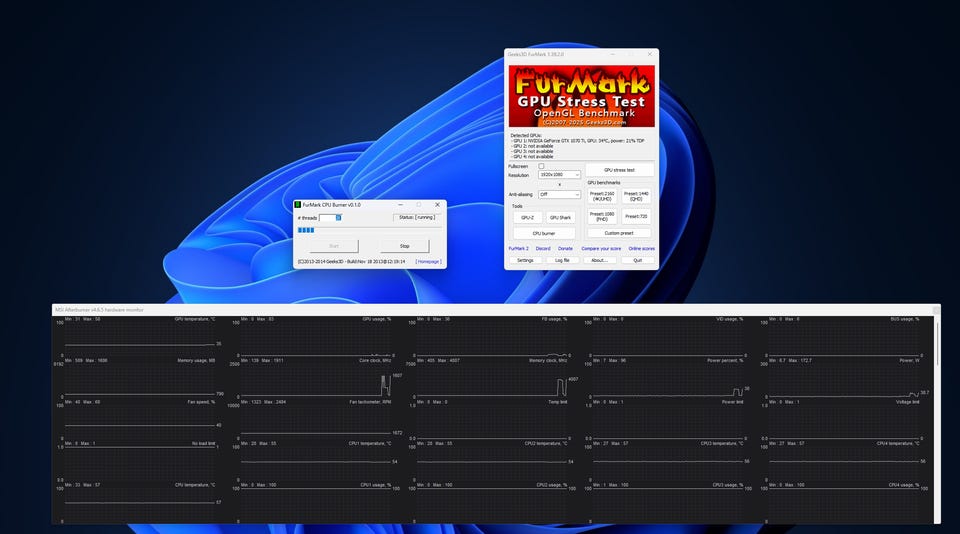
Task: Close the FurMark CPU Burner window
Action: click(x=437, y=205)
